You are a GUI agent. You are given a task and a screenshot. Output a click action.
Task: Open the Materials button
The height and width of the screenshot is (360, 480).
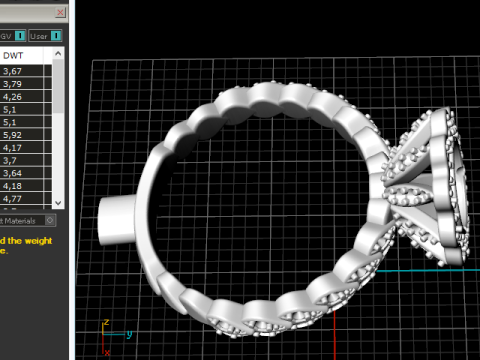28,220
